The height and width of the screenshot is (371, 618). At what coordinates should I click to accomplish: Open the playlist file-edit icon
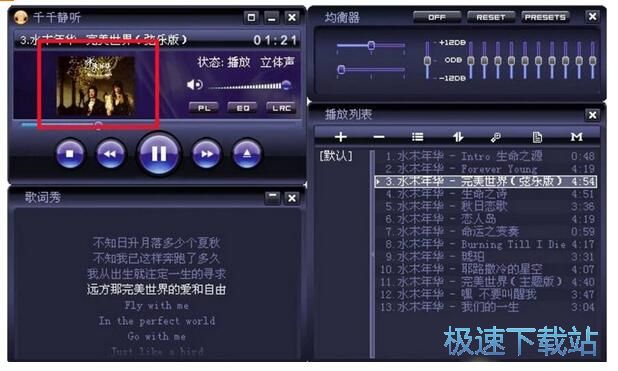[x=537, y=137]
